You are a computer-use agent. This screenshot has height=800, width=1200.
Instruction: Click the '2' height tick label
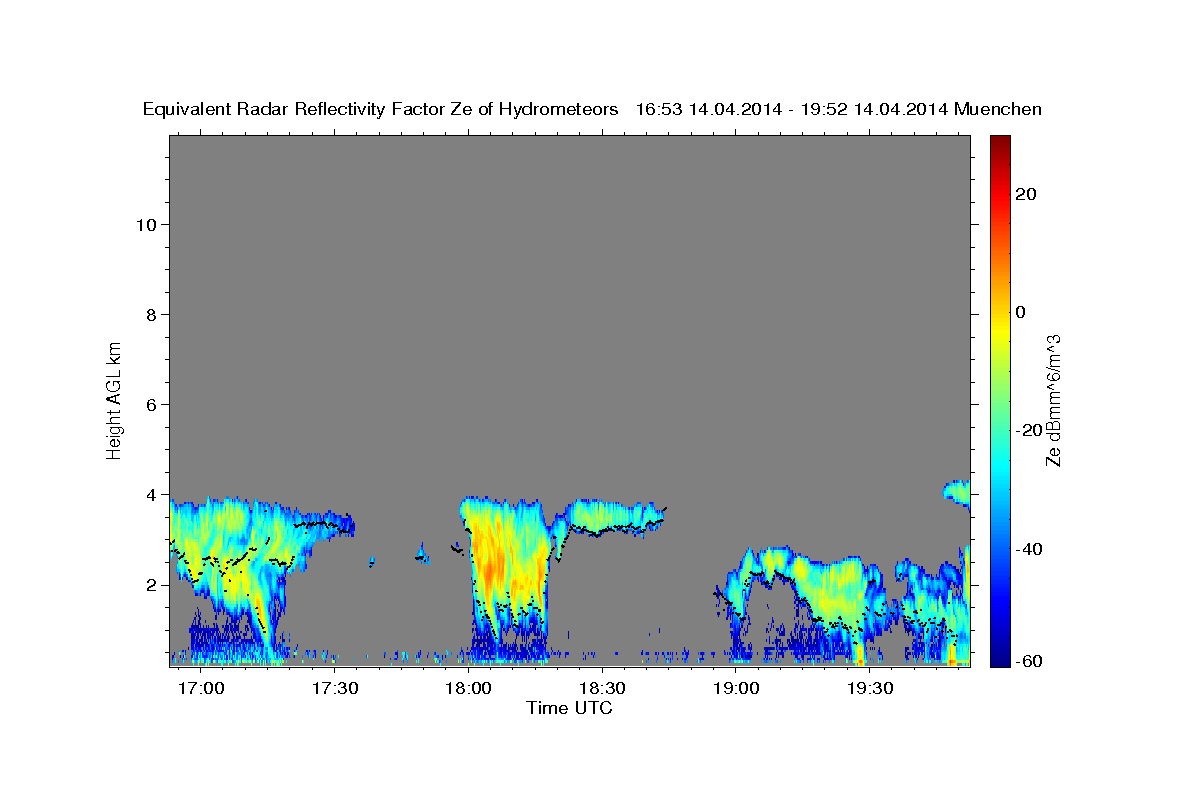[152, 584]
